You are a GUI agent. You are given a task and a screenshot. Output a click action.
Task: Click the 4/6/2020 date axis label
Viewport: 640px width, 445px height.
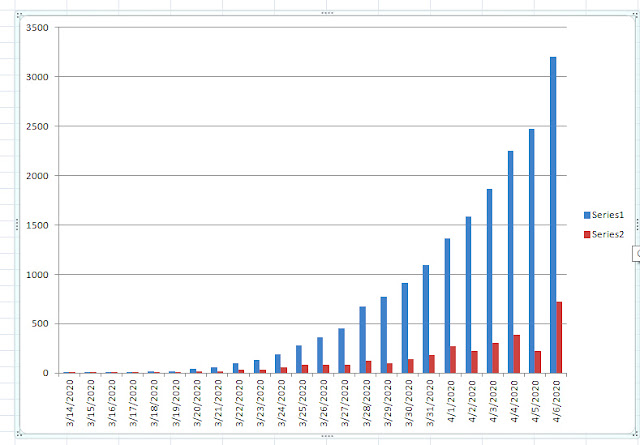tap(557, 401)
